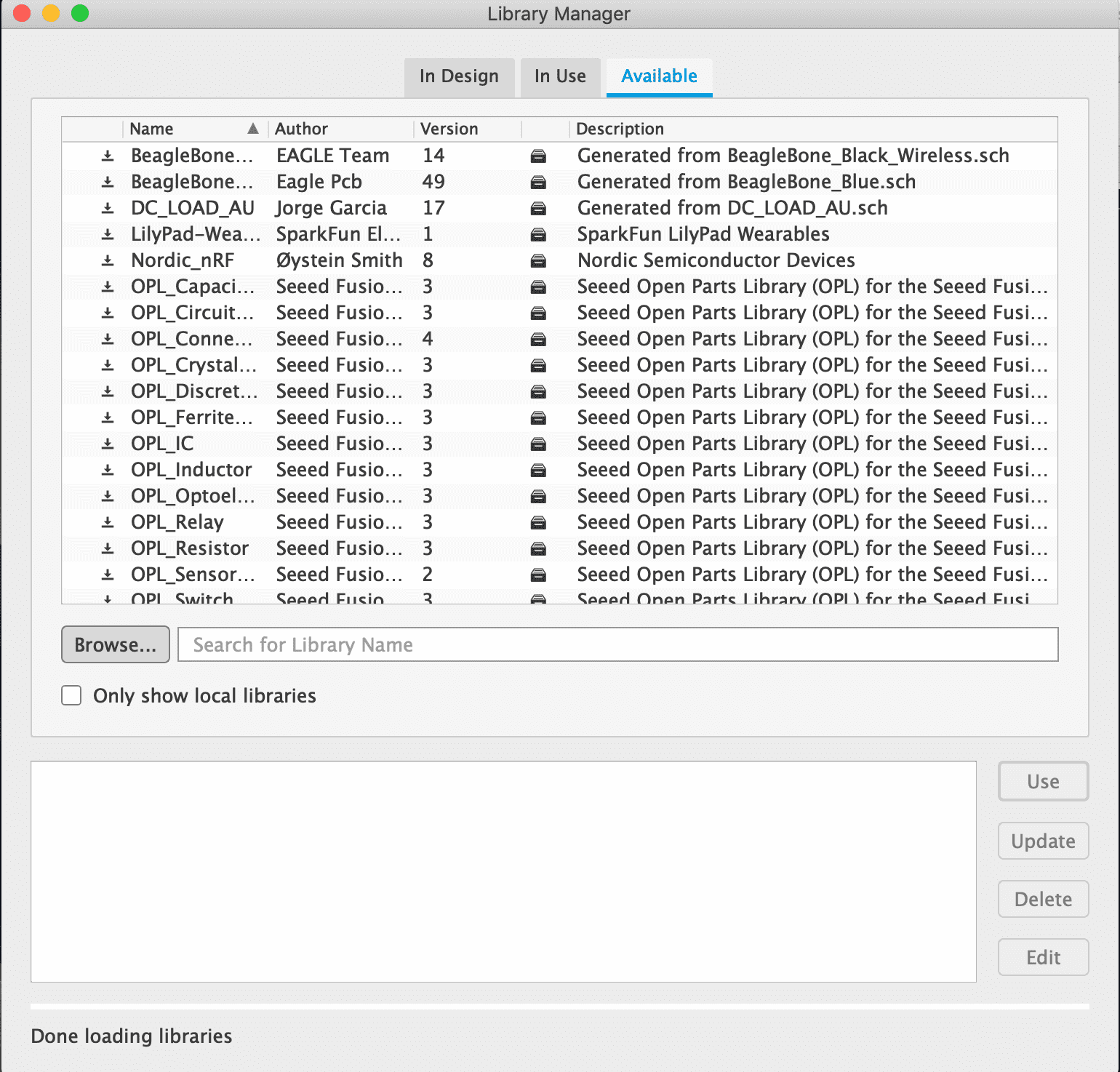Click the library drive icon in the version 49 row
The height and width of the screenshot is (1072, 1120).
538,183
